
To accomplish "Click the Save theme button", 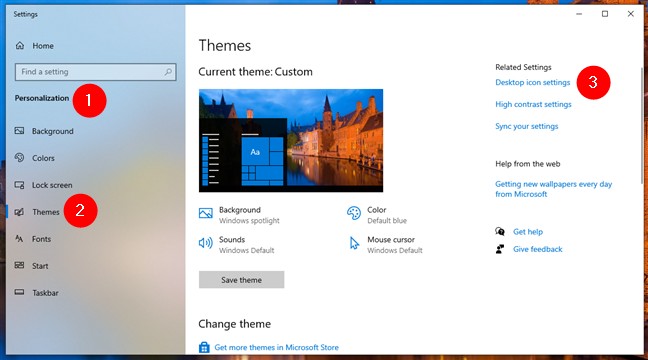I will [241, 280].
